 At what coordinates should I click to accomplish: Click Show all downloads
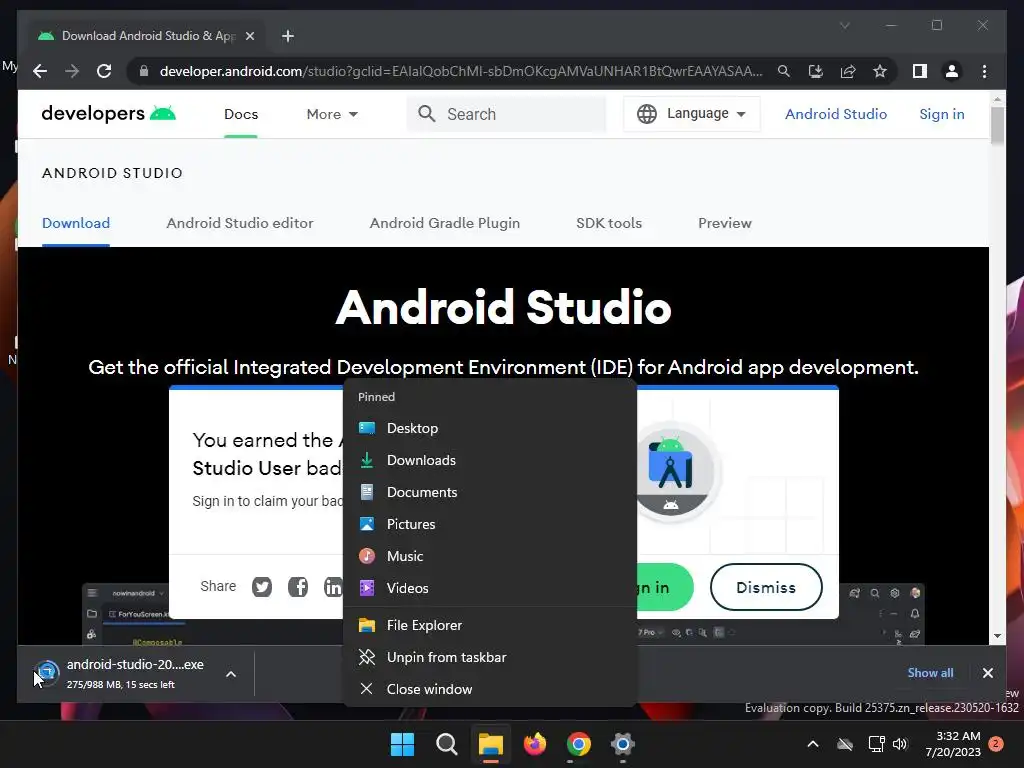(x=930, y=673)
